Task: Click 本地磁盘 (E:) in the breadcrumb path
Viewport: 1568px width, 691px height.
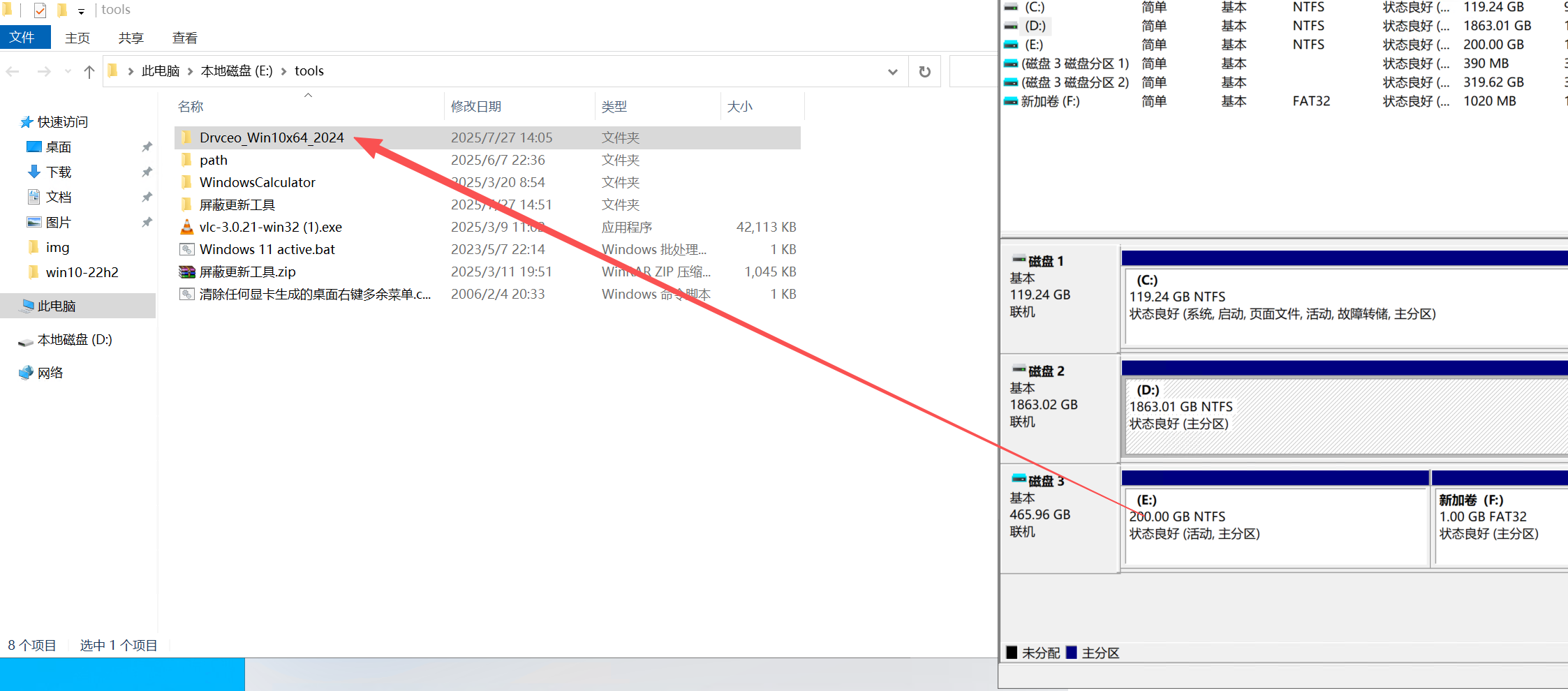Action: pos(237,71)
